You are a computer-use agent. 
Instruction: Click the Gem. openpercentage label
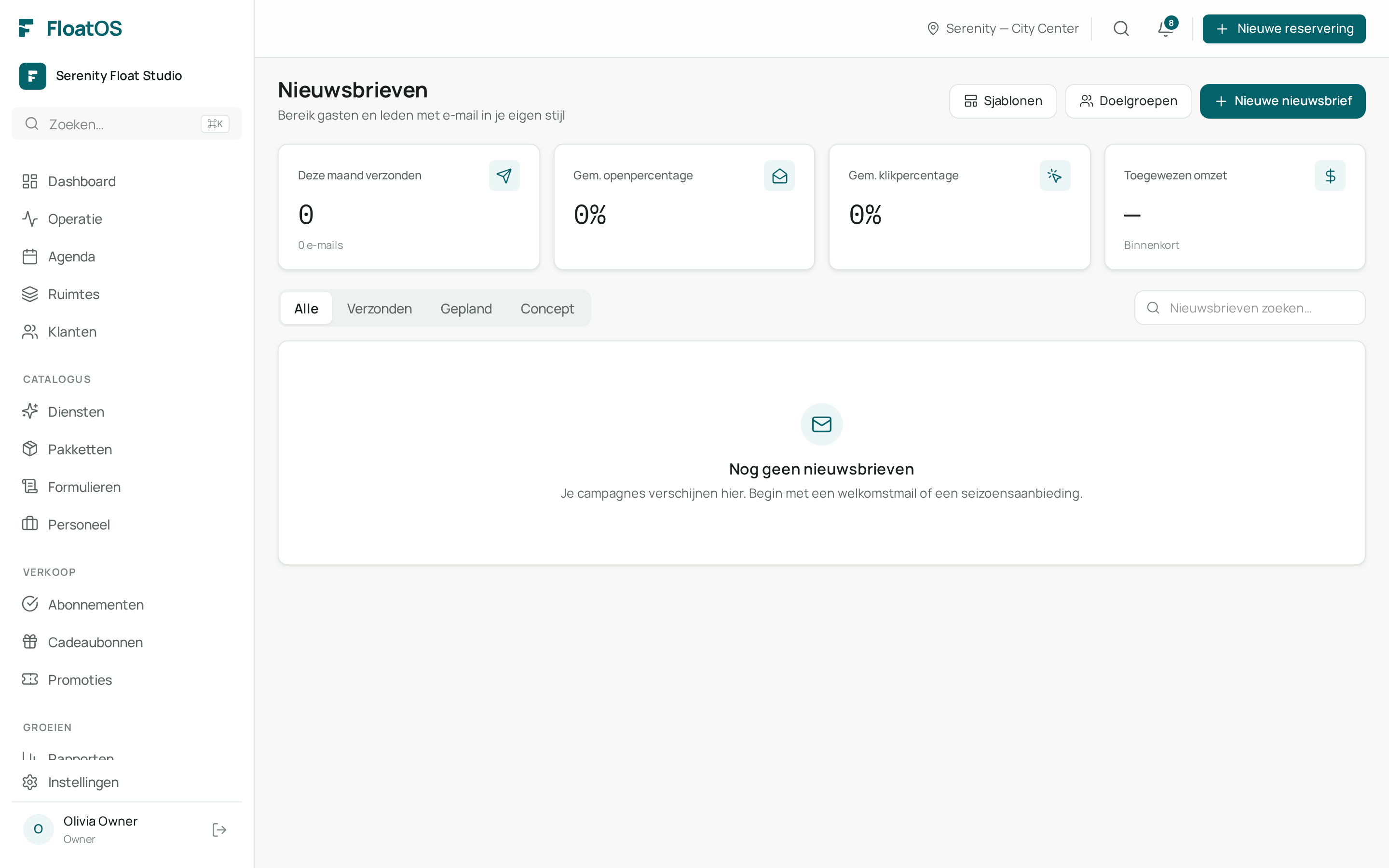[x=633, y=176]
